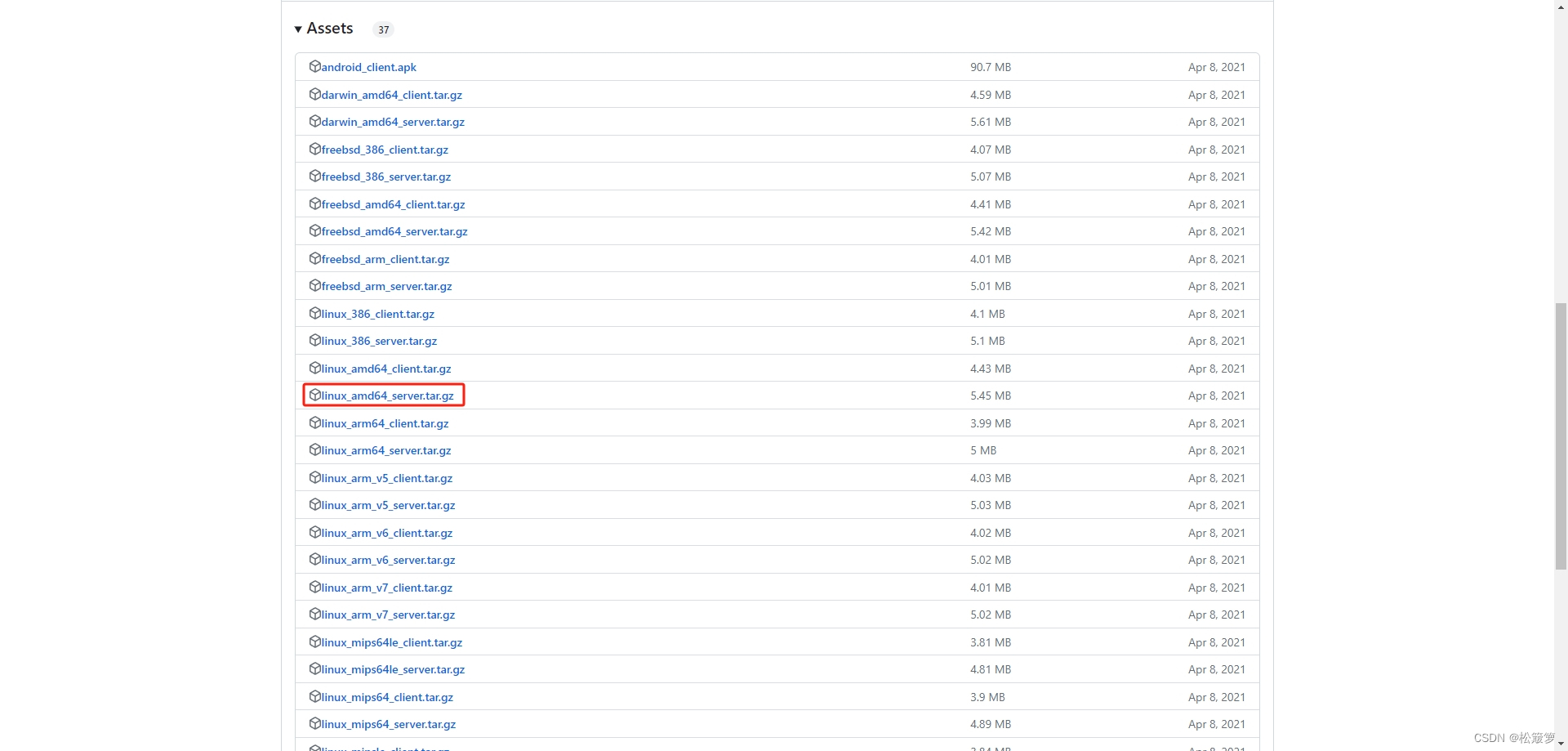Click package icon beside linux_arm64_client.tar.gz
The image size is (1568, 751).
pyautogui.click(x=314, y=422)
